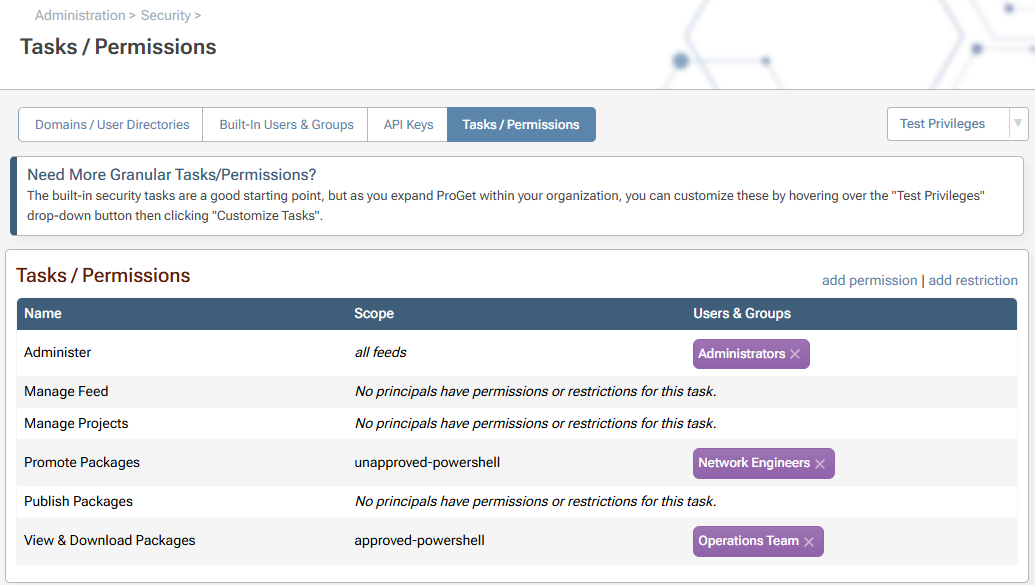Click Manage Projects' no principals message
This screenshot has width=1035, height=585.
pyautogui.click(x=535, y=423)
